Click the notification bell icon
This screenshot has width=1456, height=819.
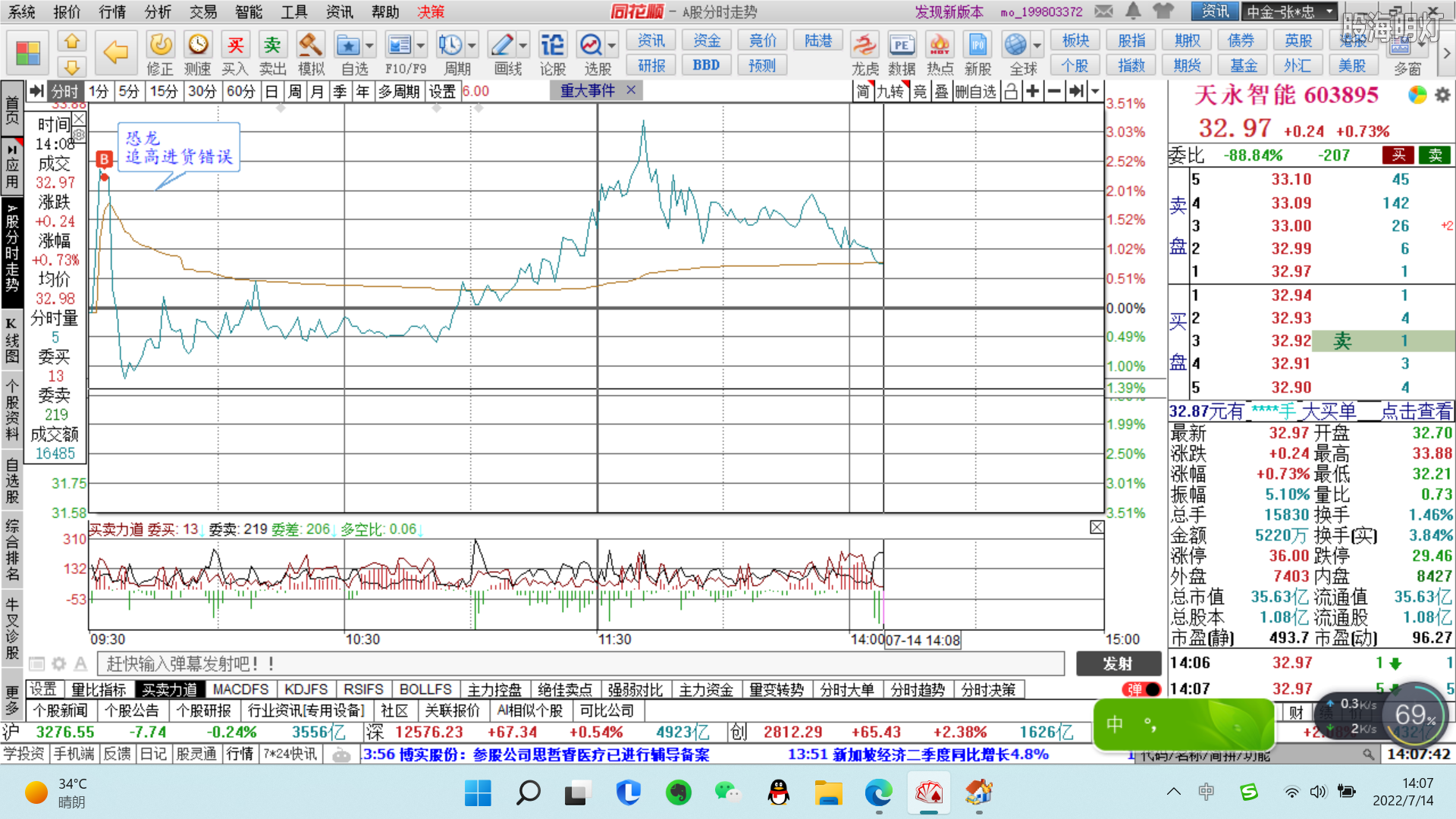coord(1133,11)
